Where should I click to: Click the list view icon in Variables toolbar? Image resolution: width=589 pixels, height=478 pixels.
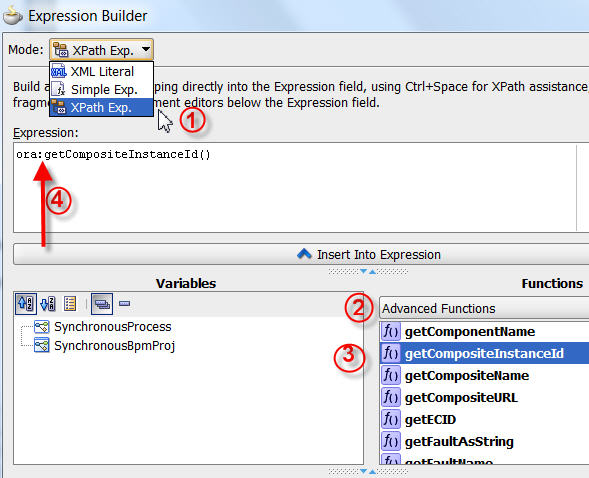[x=70, y=303]
